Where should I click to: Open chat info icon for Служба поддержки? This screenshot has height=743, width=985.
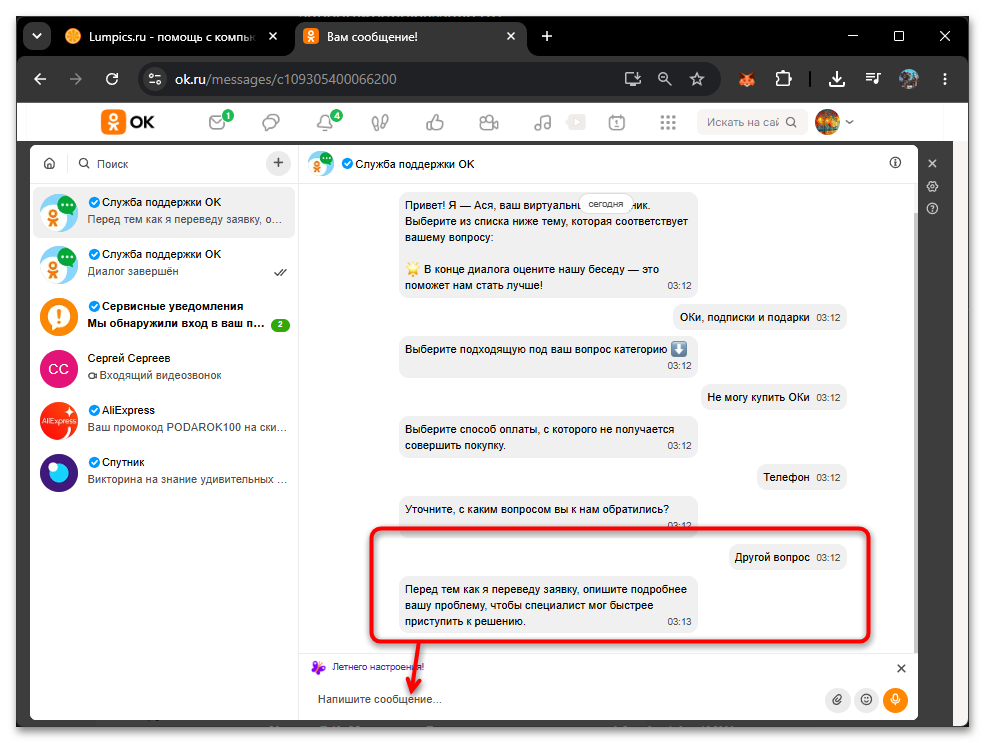895,163
